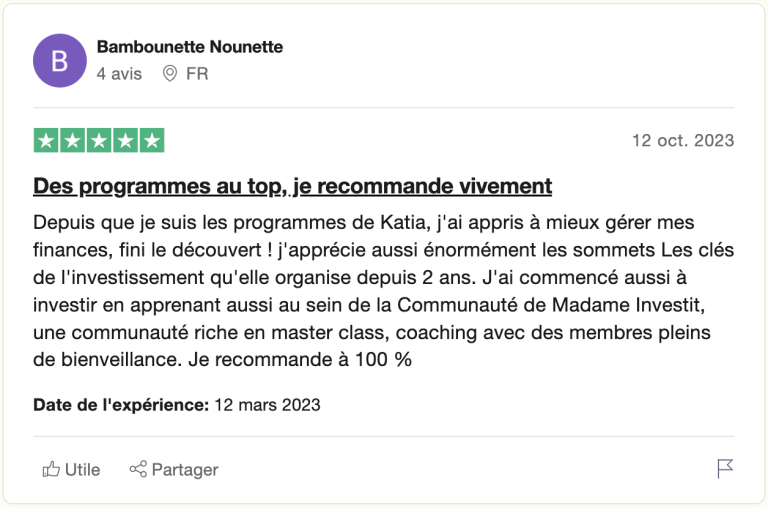The height and width of the screenshot is (508, 768).
Task: Click the purple B avatar icon
Action: pyautogui.click(x=60, y=60)
